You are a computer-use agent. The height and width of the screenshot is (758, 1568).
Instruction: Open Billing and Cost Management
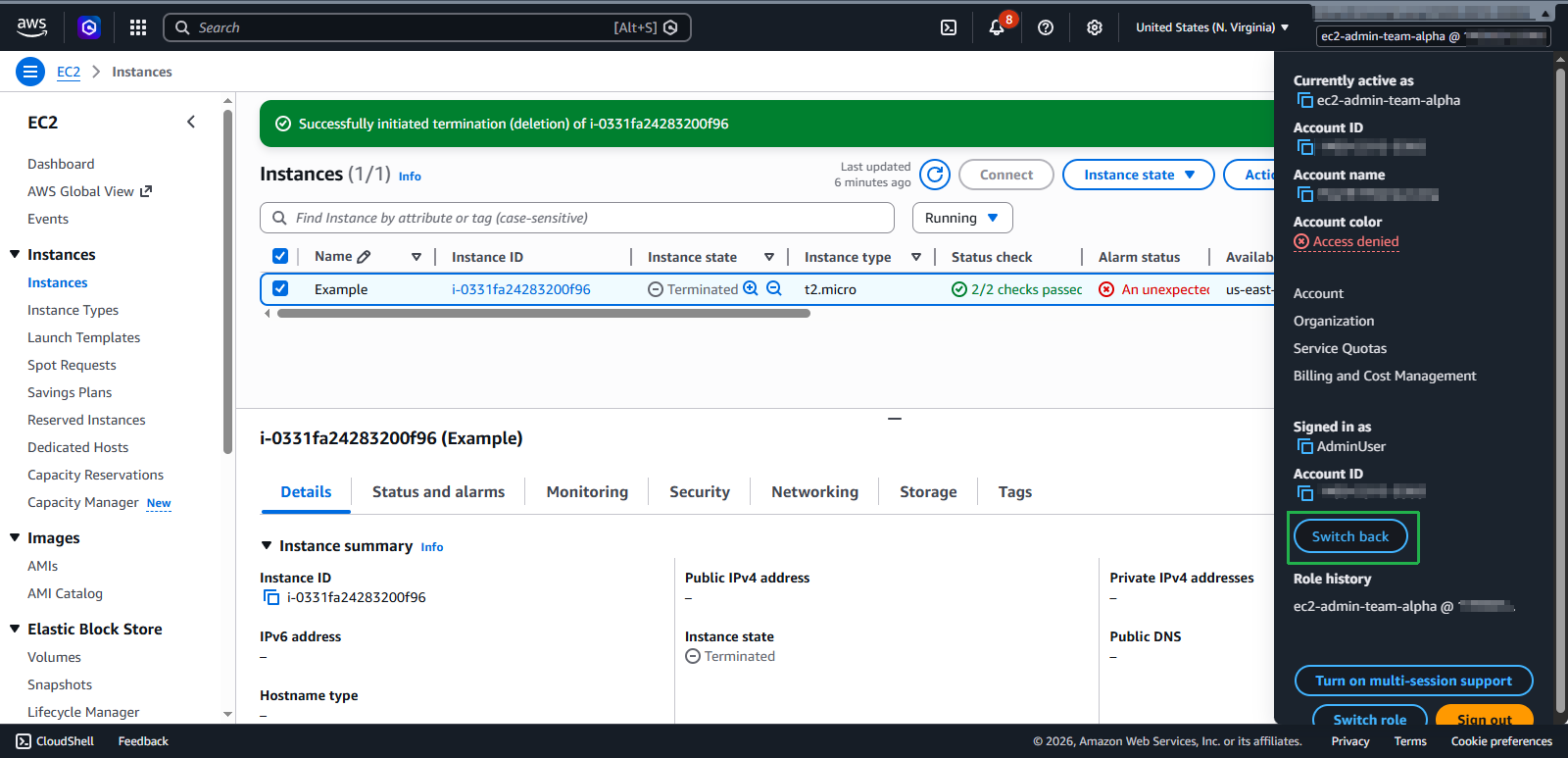tap(1385, 376)
